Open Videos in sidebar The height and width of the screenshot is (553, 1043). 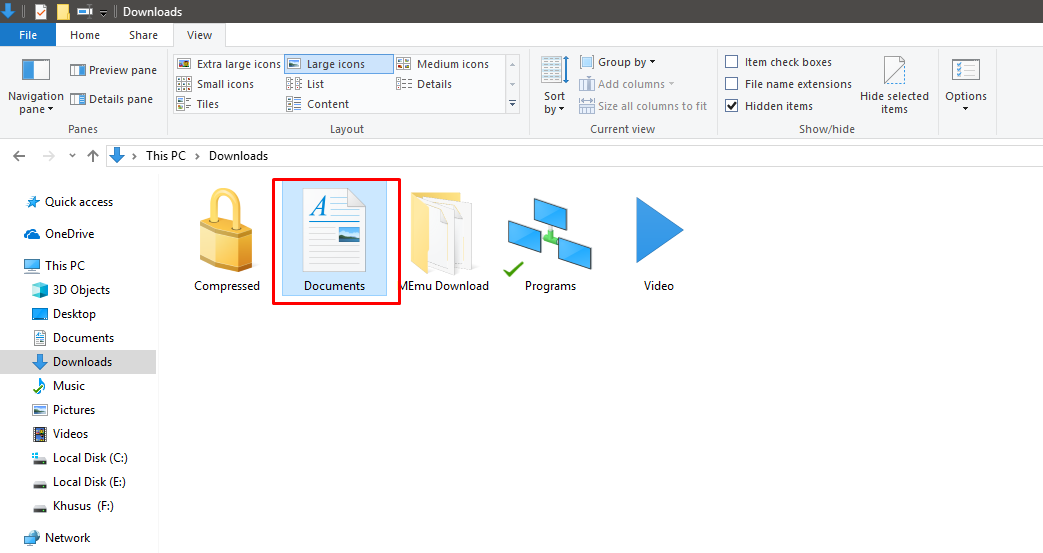[x=61, y=433]
